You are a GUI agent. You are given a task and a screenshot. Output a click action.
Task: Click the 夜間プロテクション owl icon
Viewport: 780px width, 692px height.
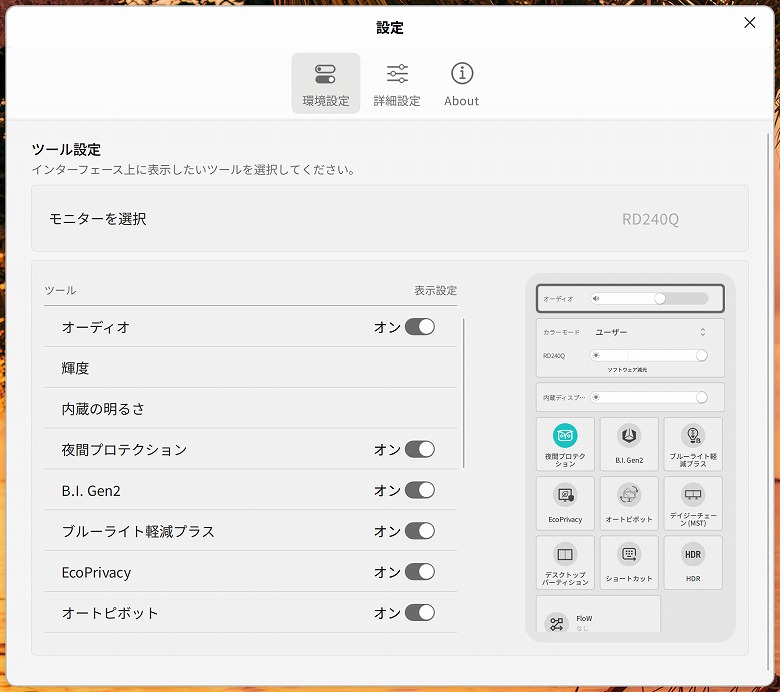click(x=565, y=436)
